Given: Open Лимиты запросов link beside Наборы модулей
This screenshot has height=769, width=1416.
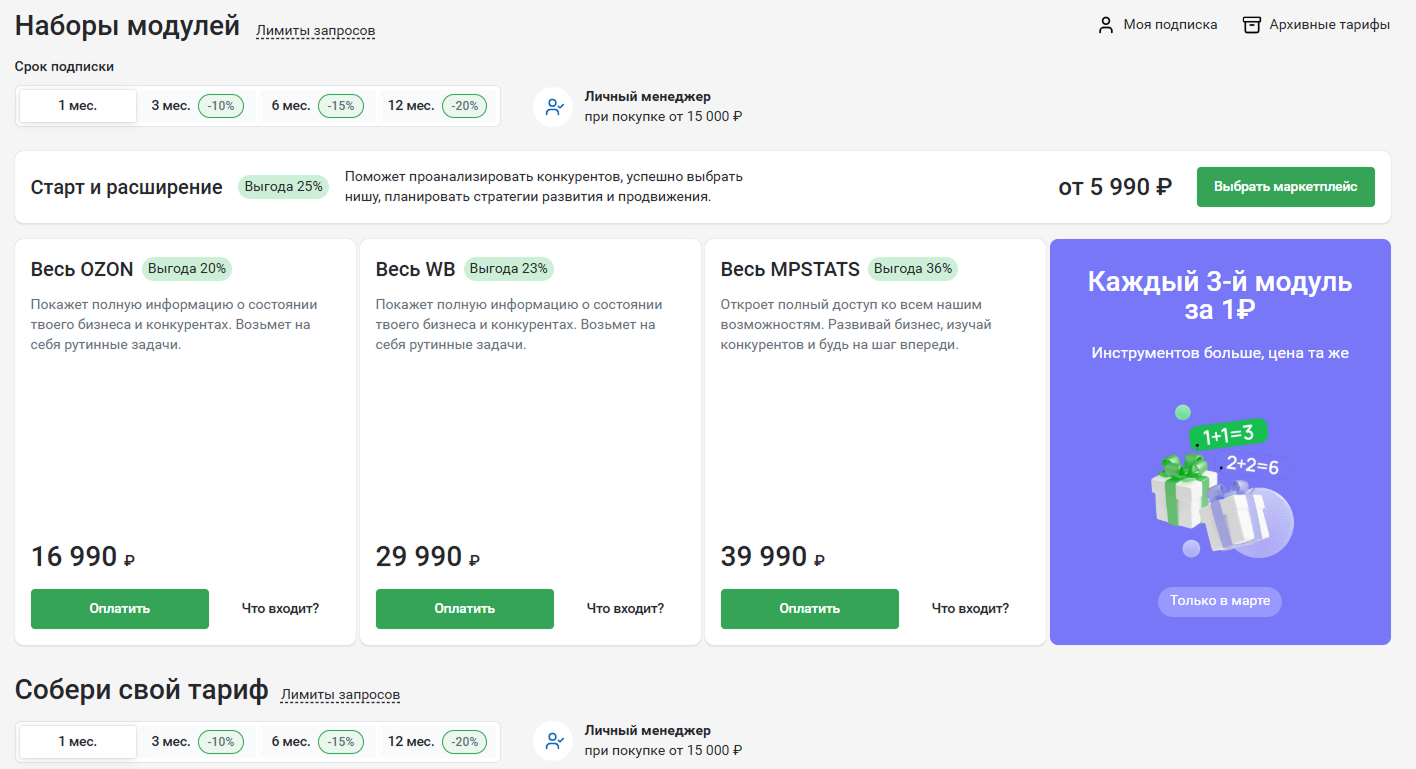Looking at the screenshot, I should pyautogui.click(x=316, y=31).
